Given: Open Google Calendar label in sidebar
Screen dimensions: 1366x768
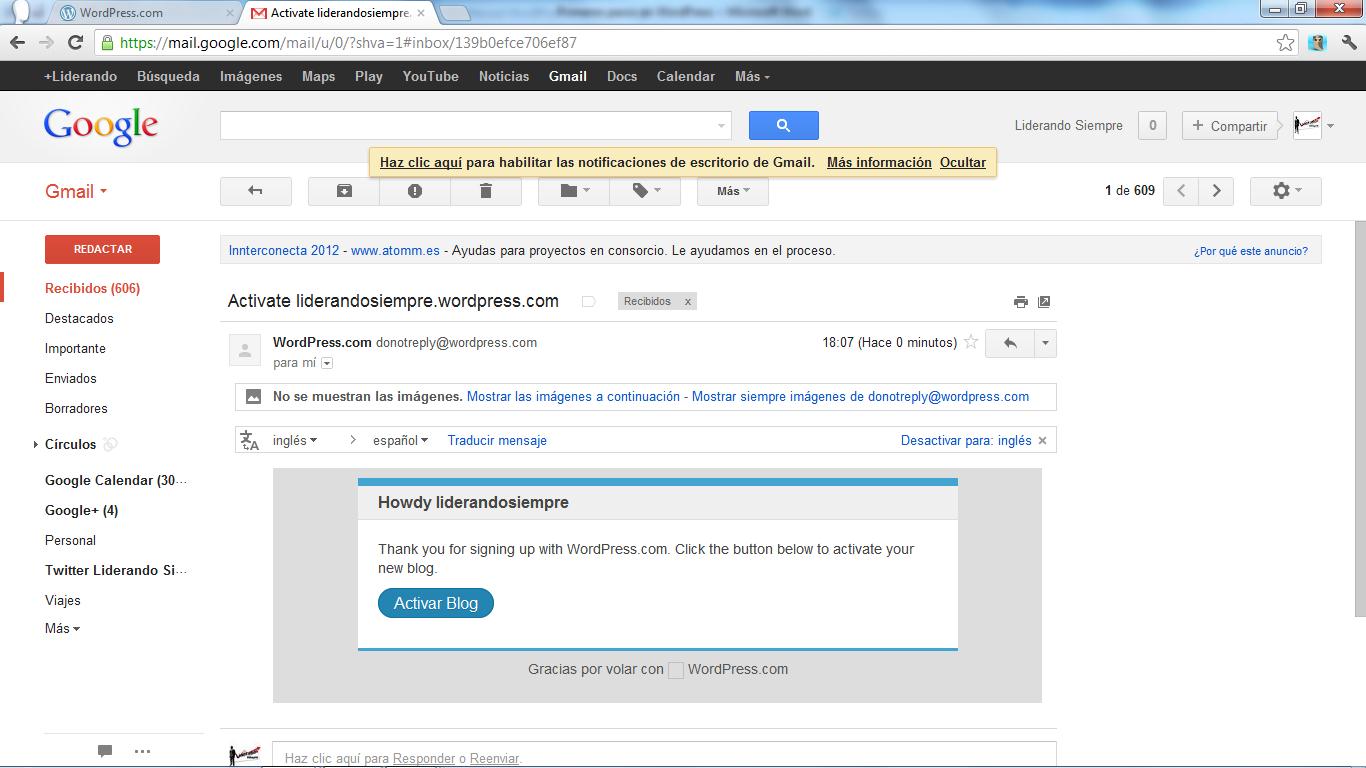Looking at the screenshot, I should pos(116,480).
